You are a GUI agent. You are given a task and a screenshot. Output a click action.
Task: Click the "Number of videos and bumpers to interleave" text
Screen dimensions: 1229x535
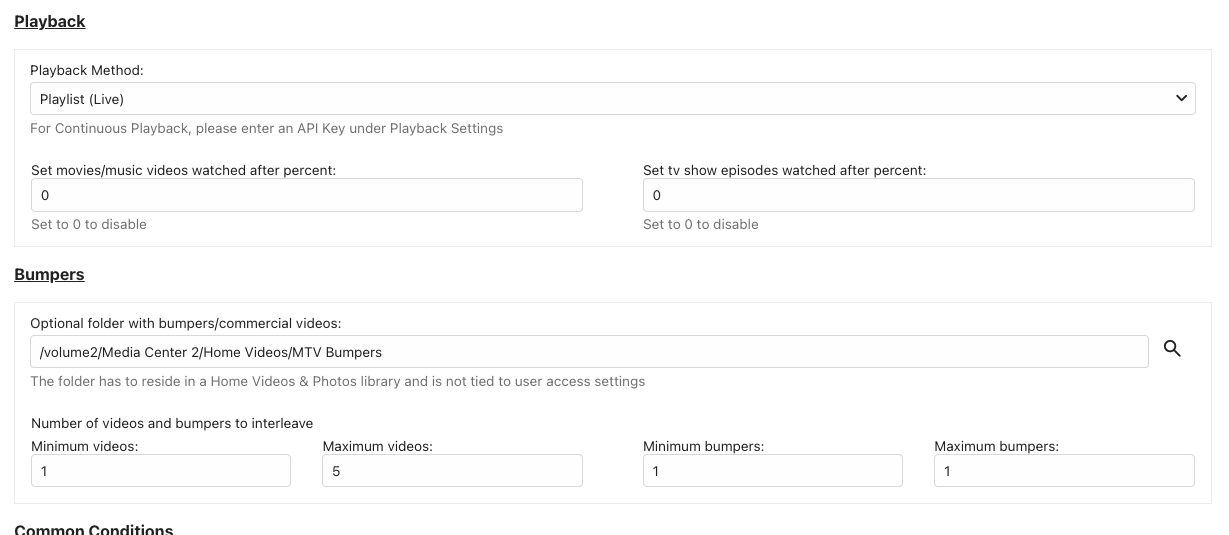172,423
